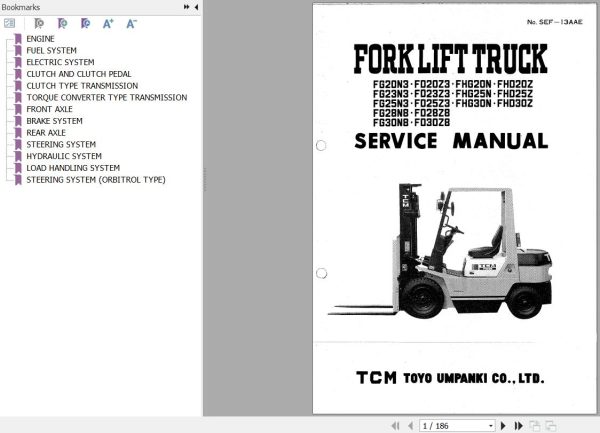Click the model line FG30N8 FD30Z8
600x433 pixels.
[x=411, y=122]
